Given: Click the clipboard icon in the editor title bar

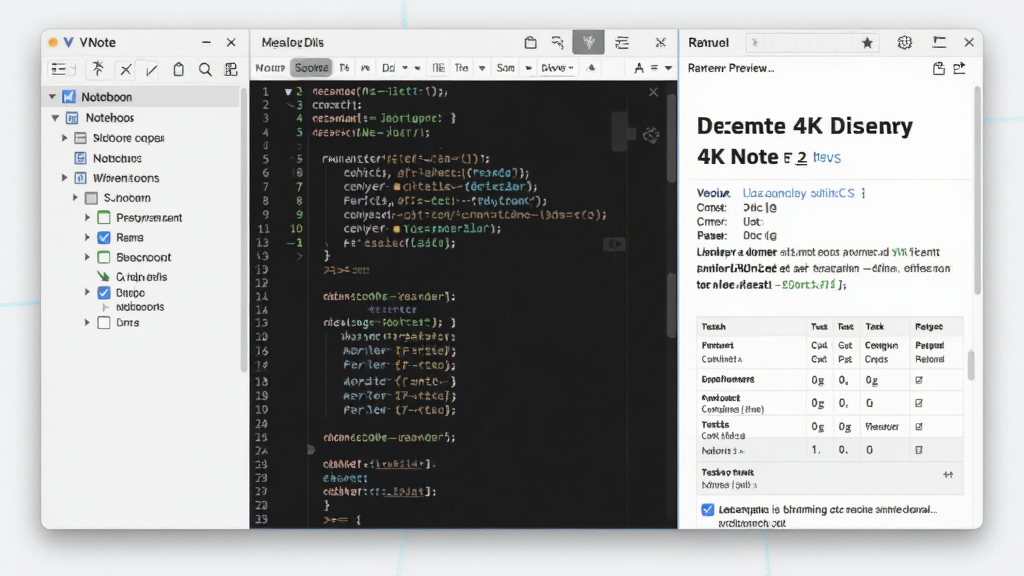Looking at the screenshot, I should point(530,42).
